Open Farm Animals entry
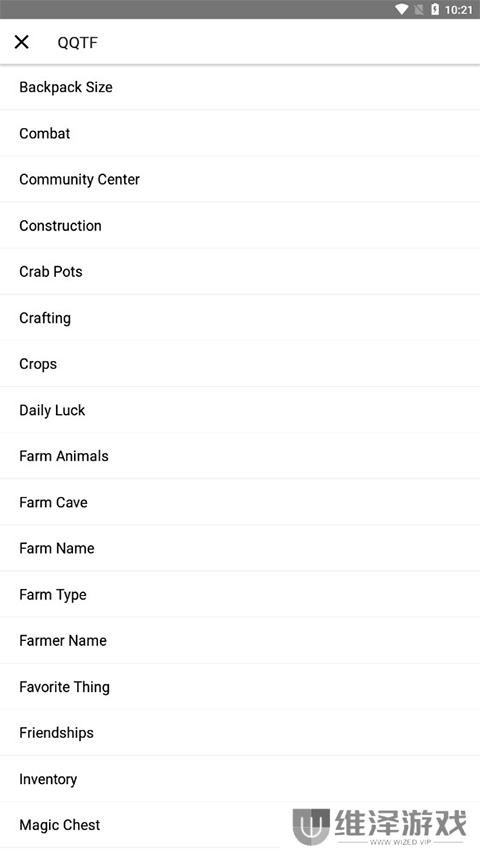 click(240, 456)
